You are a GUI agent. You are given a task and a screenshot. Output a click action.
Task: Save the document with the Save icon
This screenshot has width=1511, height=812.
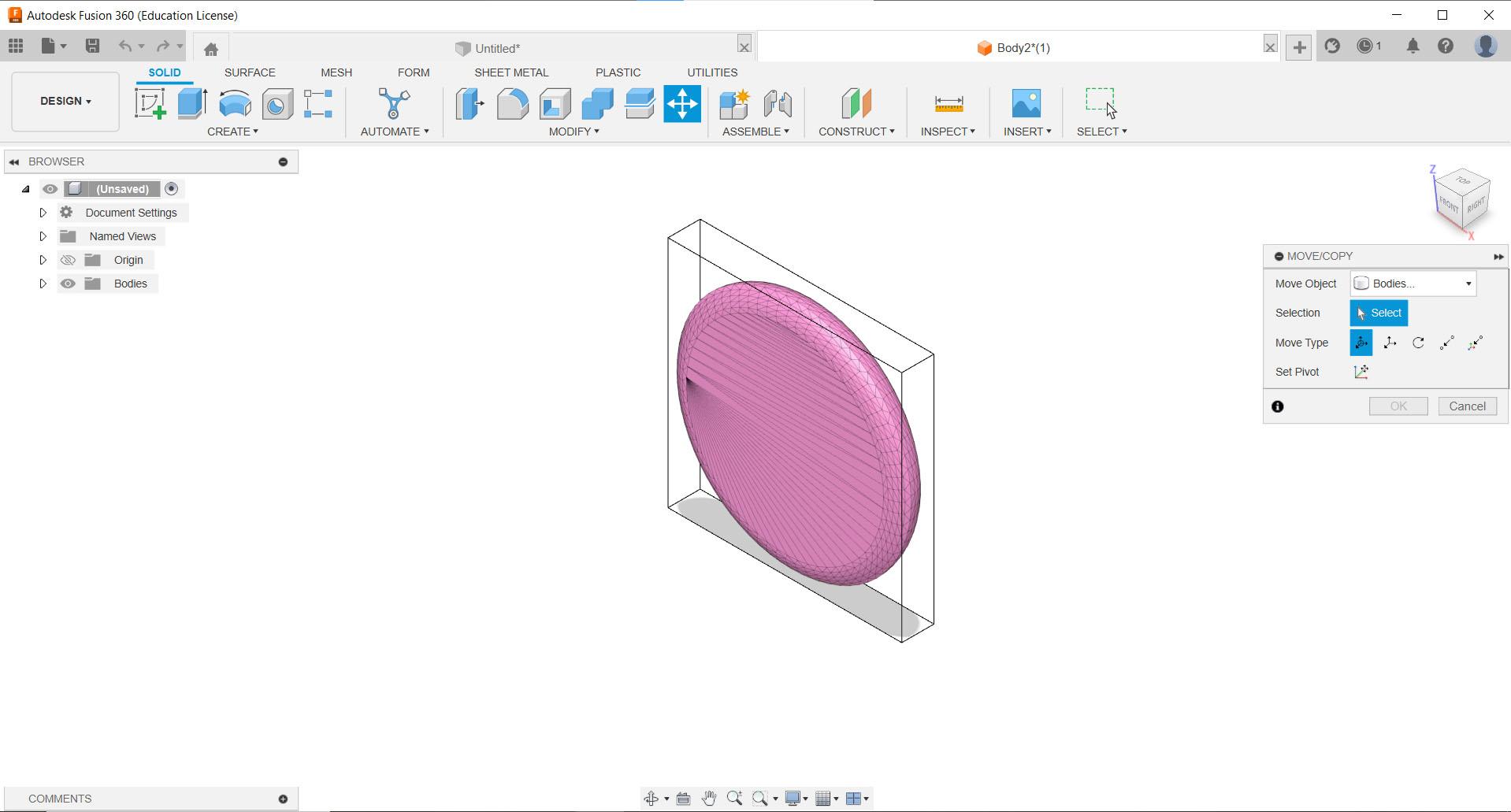point(92,46)
